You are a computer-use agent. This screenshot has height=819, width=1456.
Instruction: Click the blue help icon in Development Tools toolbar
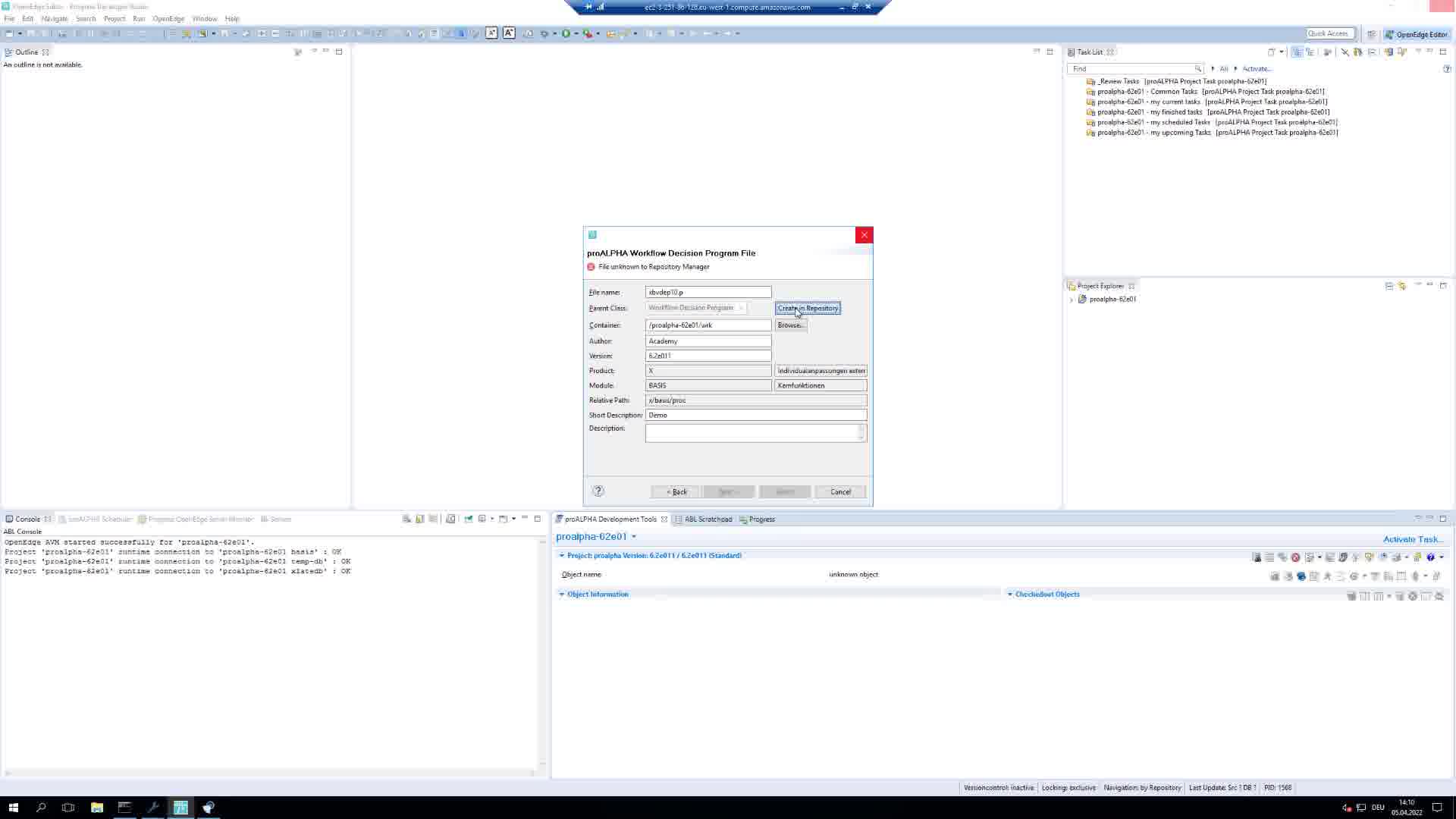point(1430,557)
